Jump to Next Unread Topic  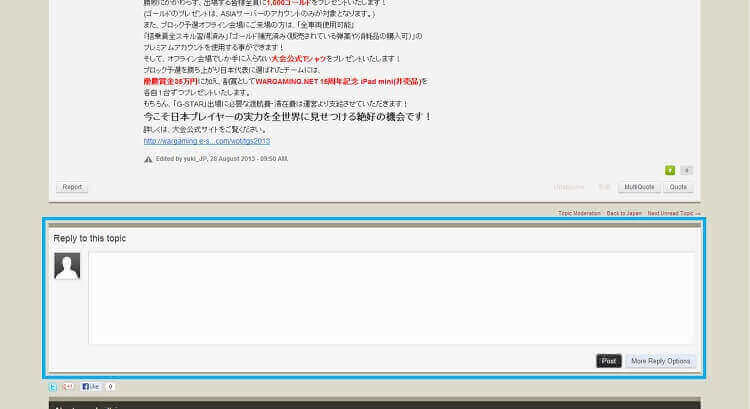coord(672,213)
